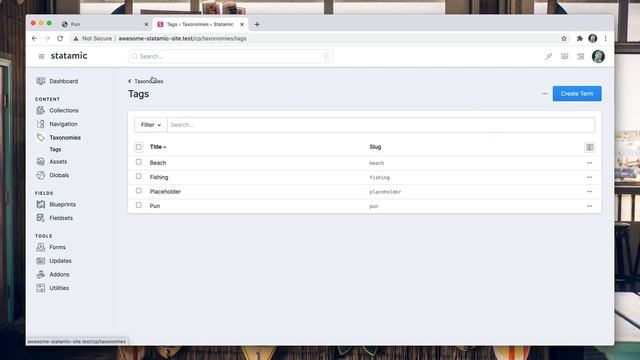Check the Pun row checkbox
The width and height of the screenshot is (640, 360).
(x=139, y=205)
